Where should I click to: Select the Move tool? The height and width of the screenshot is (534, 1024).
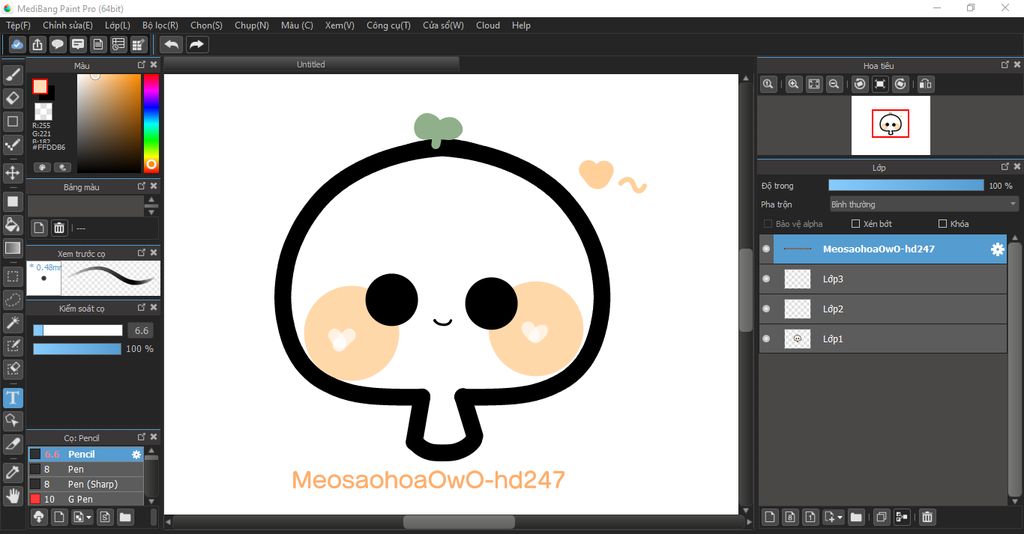coord(12,173)
